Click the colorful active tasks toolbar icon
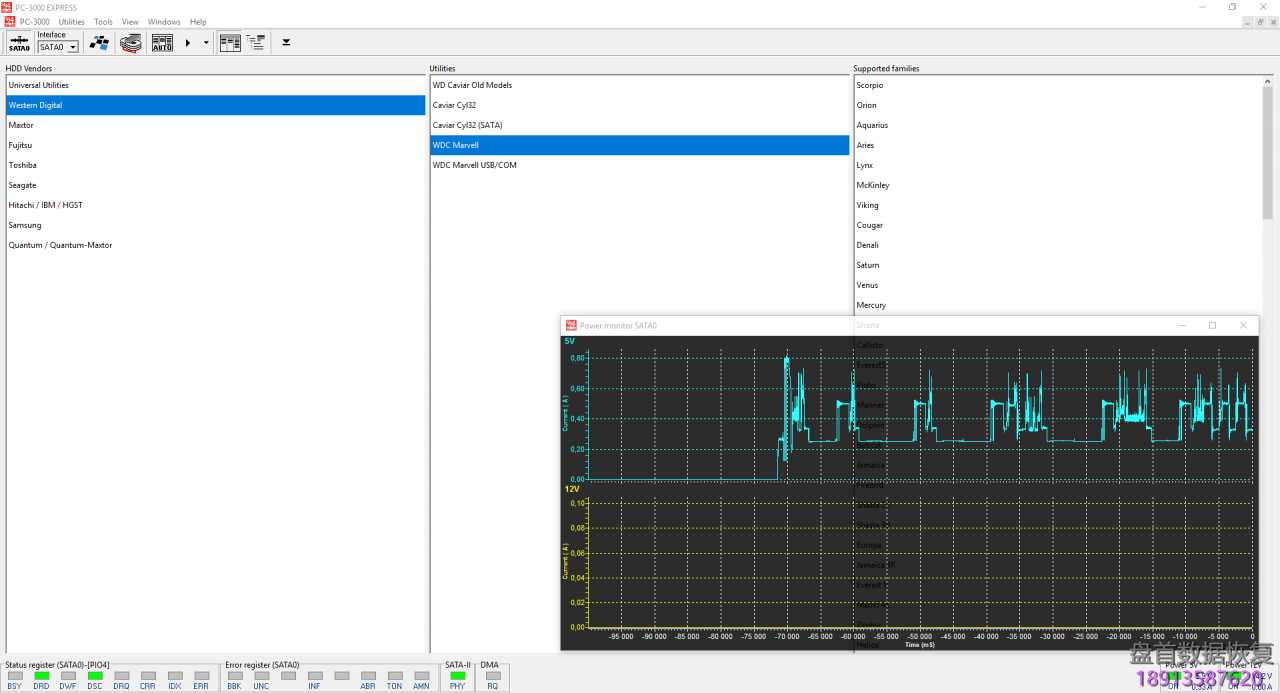This screenshot has width=1280, height=693. (x=99, y=42)
